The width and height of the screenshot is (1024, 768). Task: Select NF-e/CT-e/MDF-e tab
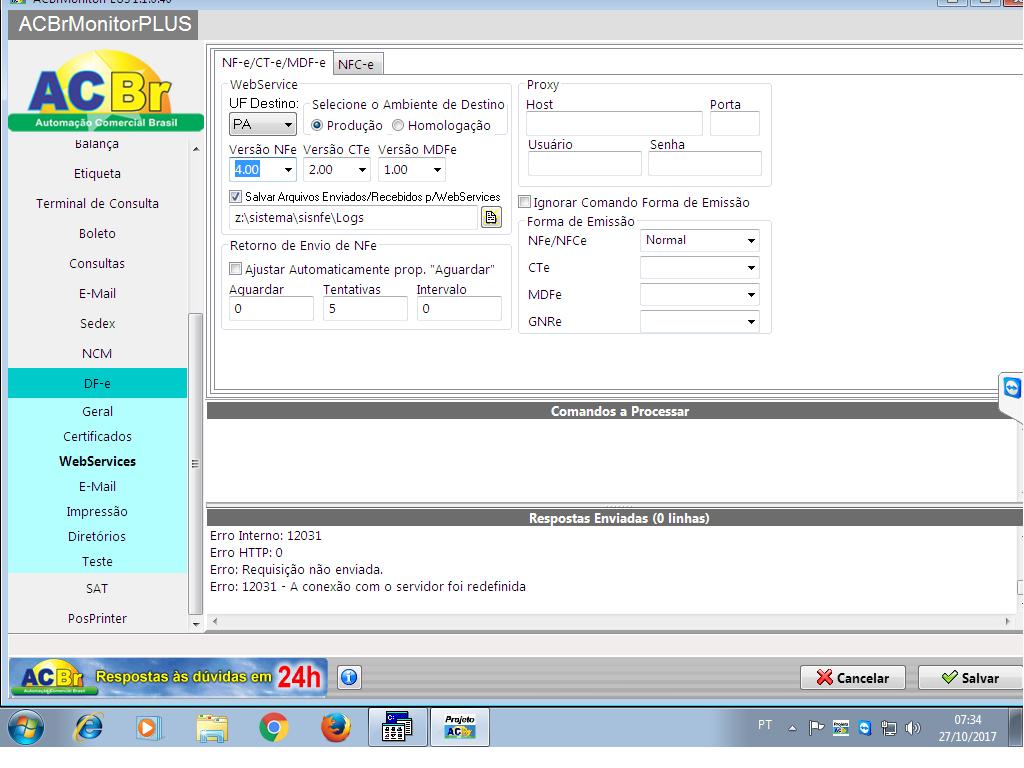point(274,63)
